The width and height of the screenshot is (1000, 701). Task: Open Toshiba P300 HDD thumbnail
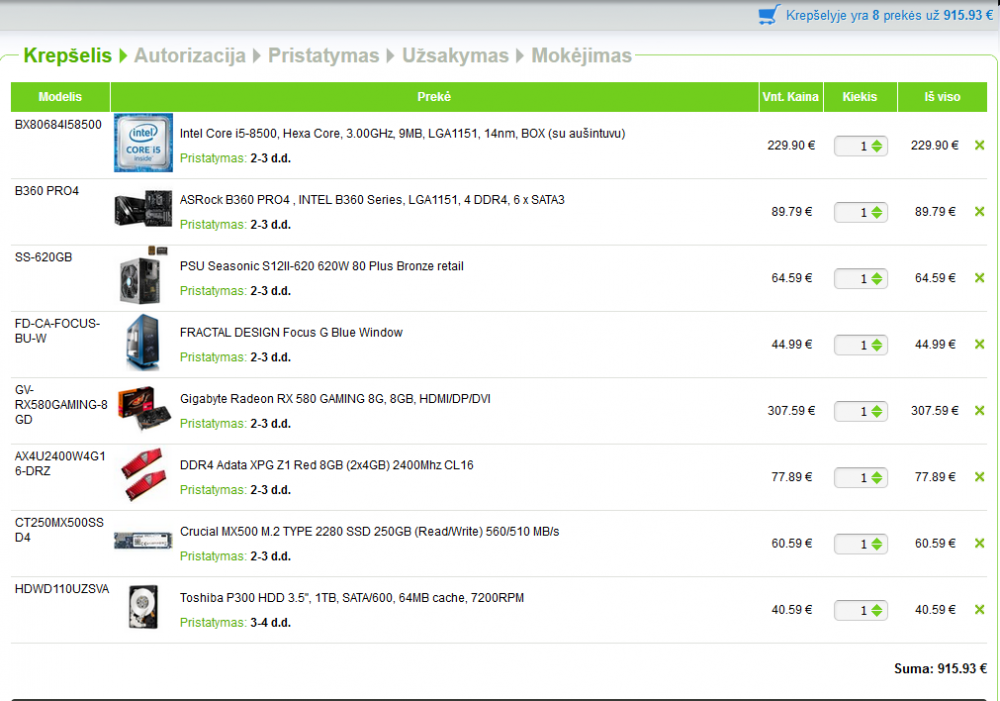[x=143, y=607]
